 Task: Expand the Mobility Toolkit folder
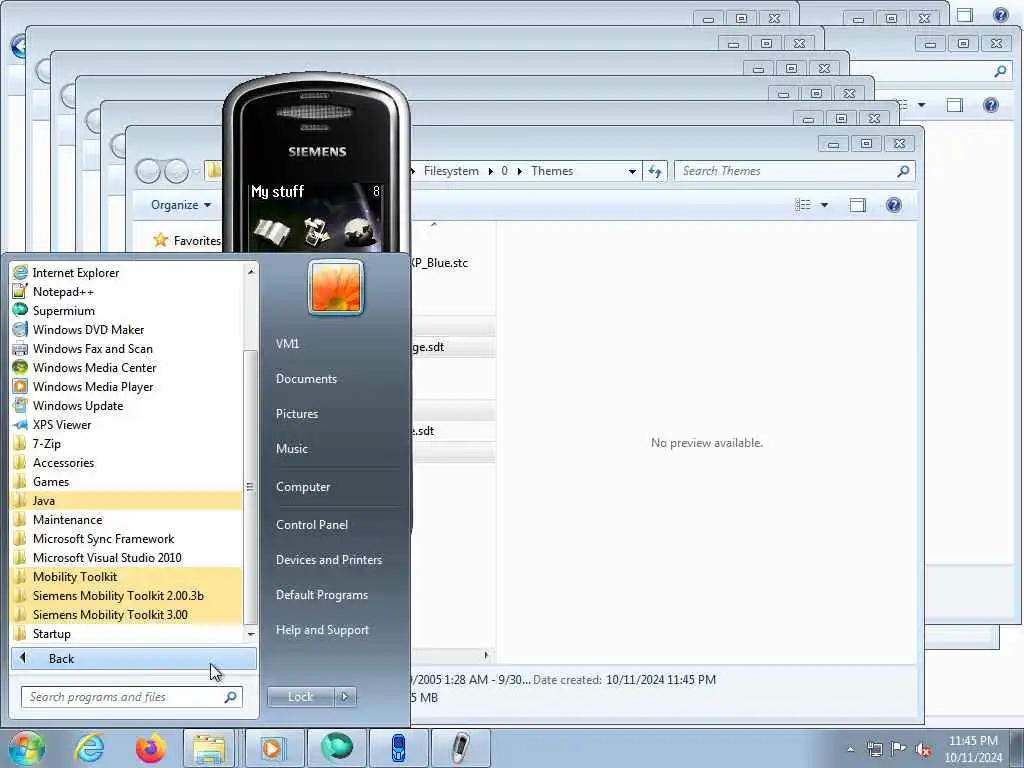coord(127,577)
